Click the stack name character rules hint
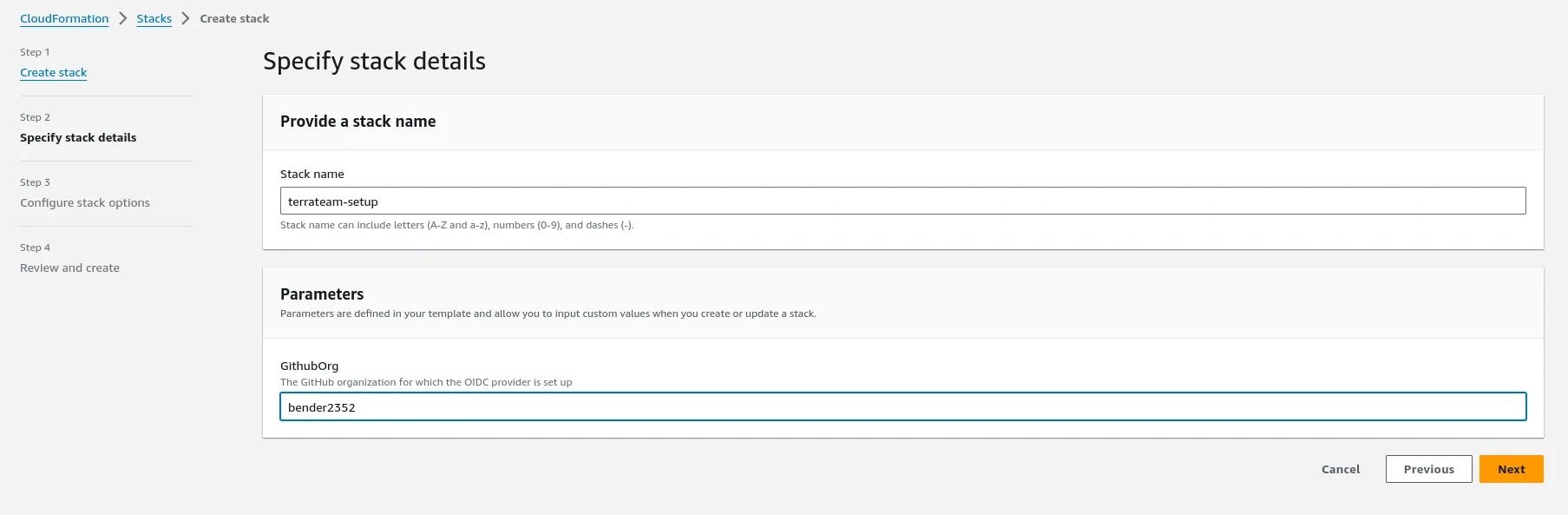The width and height of the screenshot is (1568, 515). [457, 225]
